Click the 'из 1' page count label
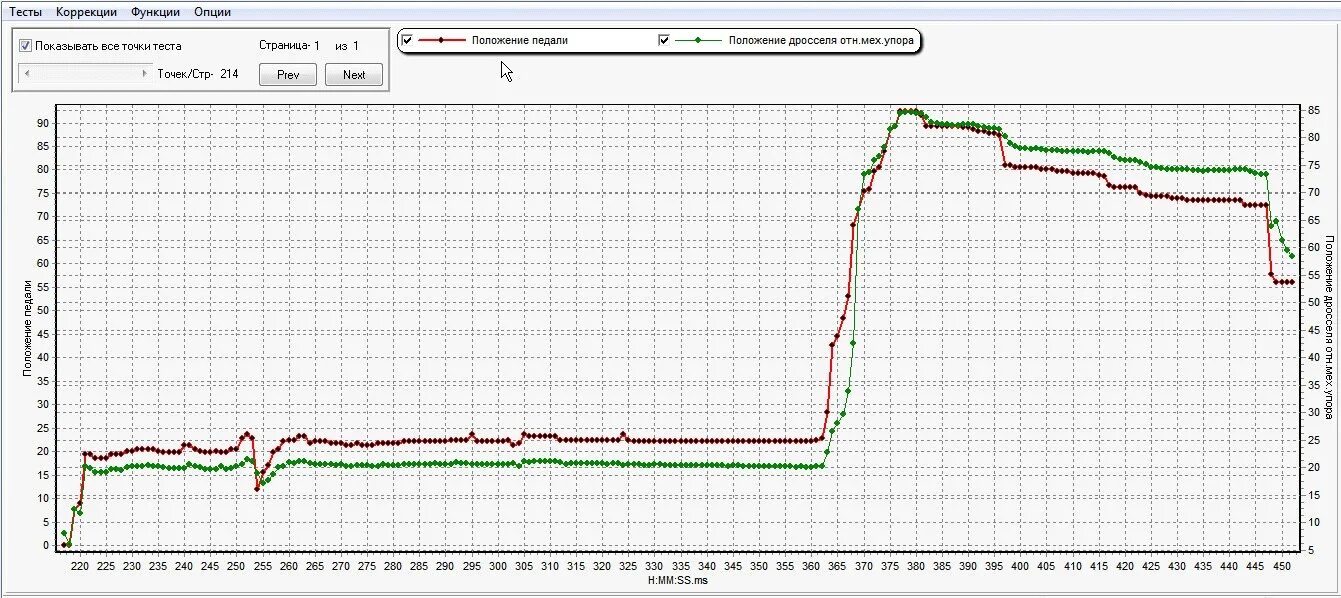Screen dimensions: 1341x598 tap(347, 46)
